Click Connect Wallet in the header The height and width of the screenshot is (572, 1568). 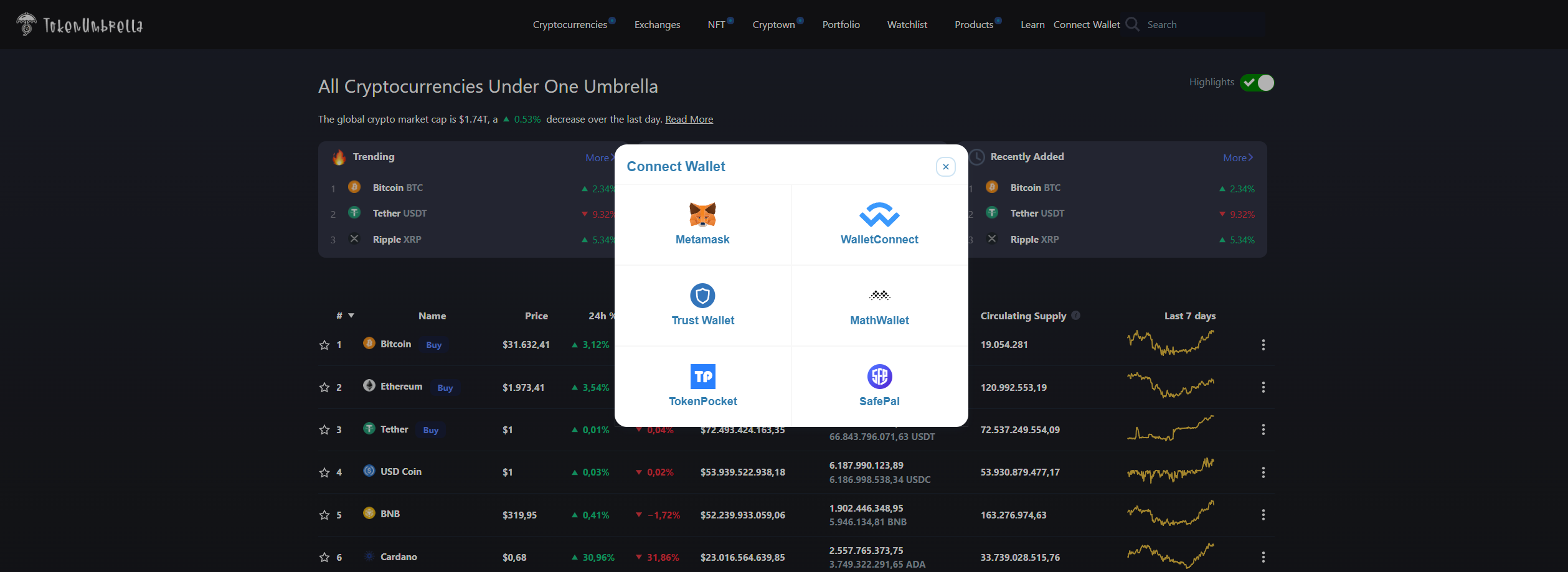pyautogui.click(x=1086, y=25)
